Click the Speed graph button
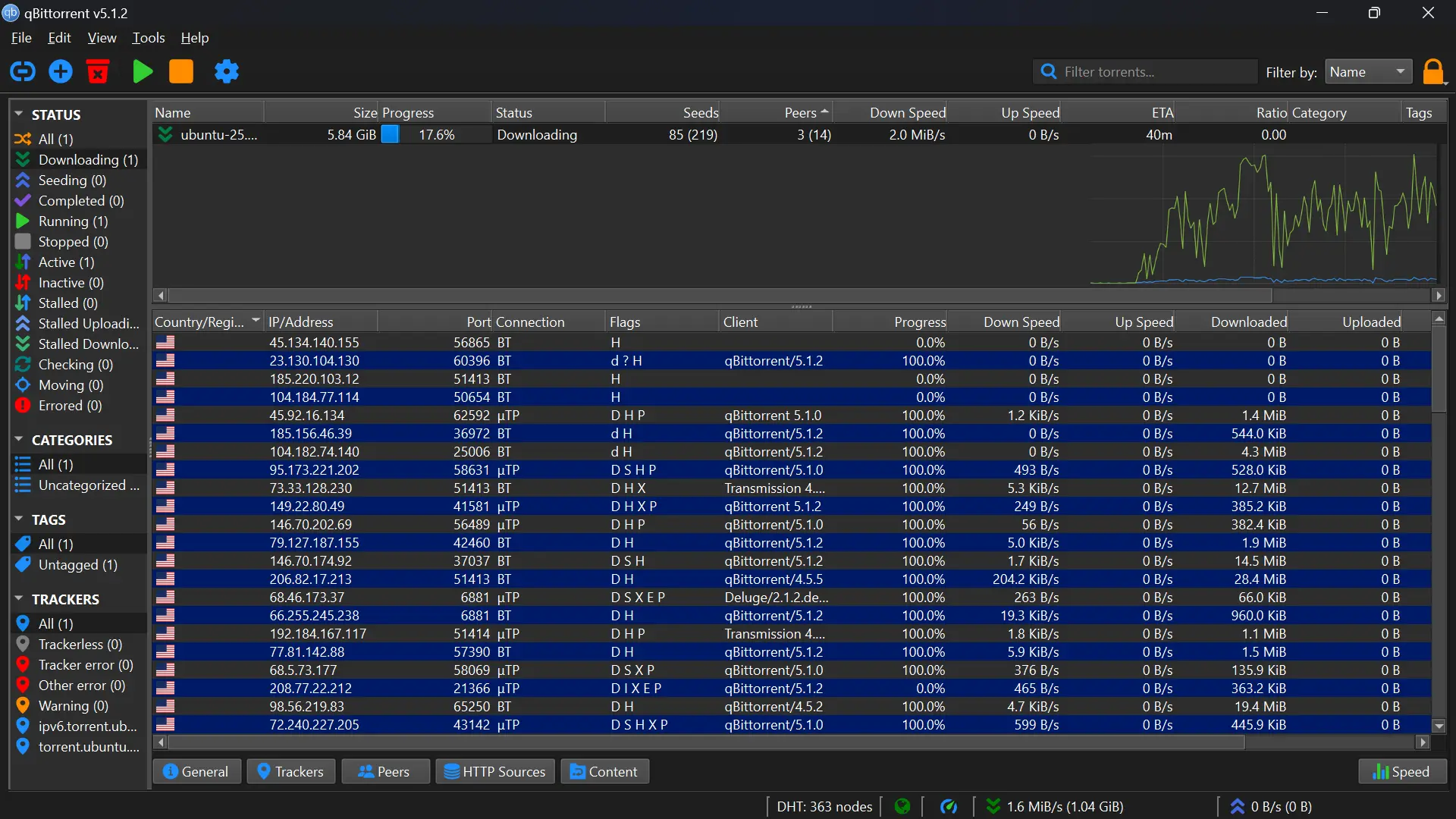1456x819 pixels. click(x=1402, y=771)
